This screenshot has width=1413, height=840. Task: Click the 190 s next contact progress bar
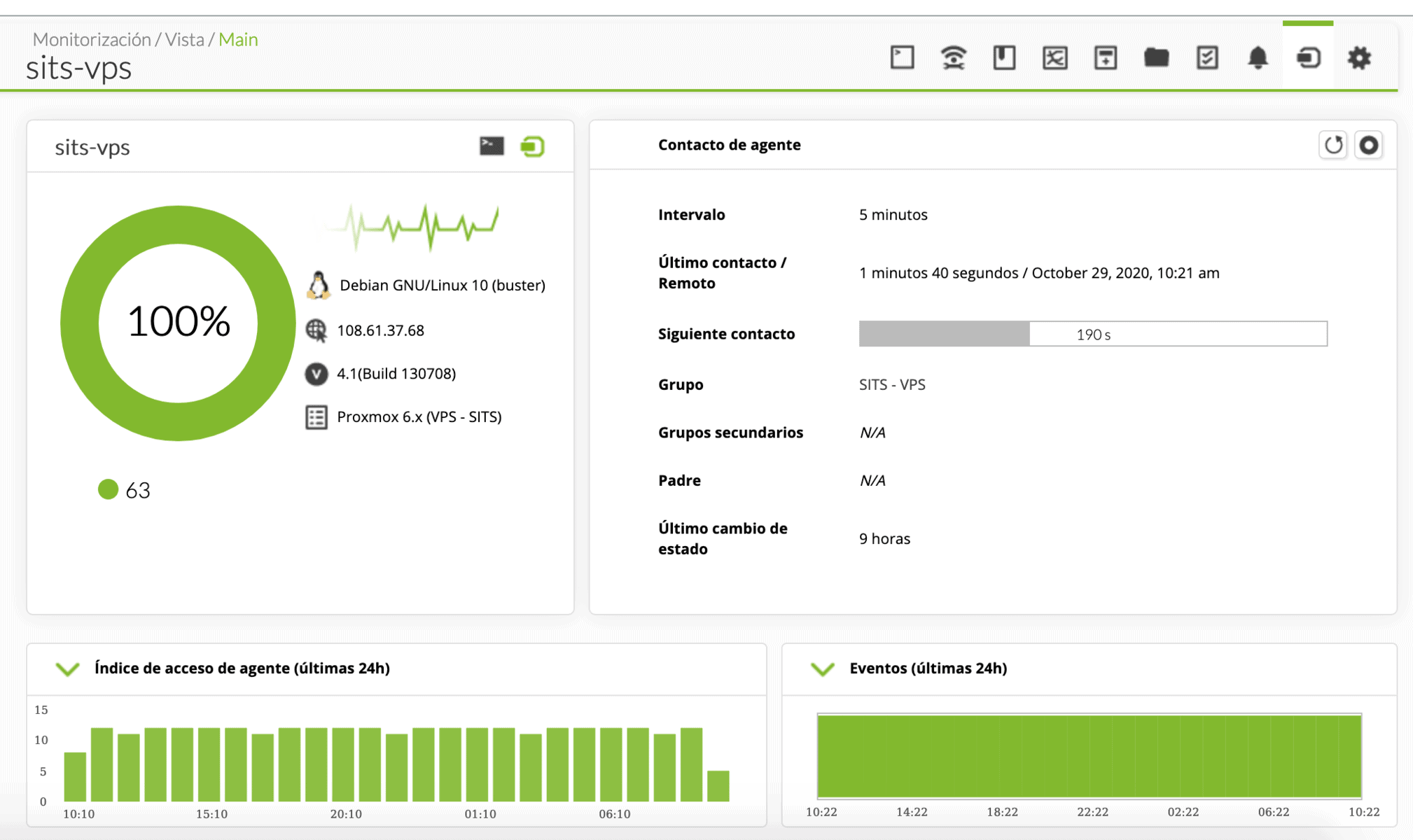tap(1093, 334)
